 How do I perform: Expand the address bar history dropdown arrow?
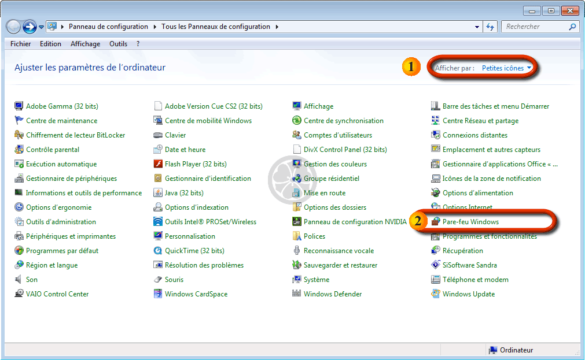coord(477,27)
